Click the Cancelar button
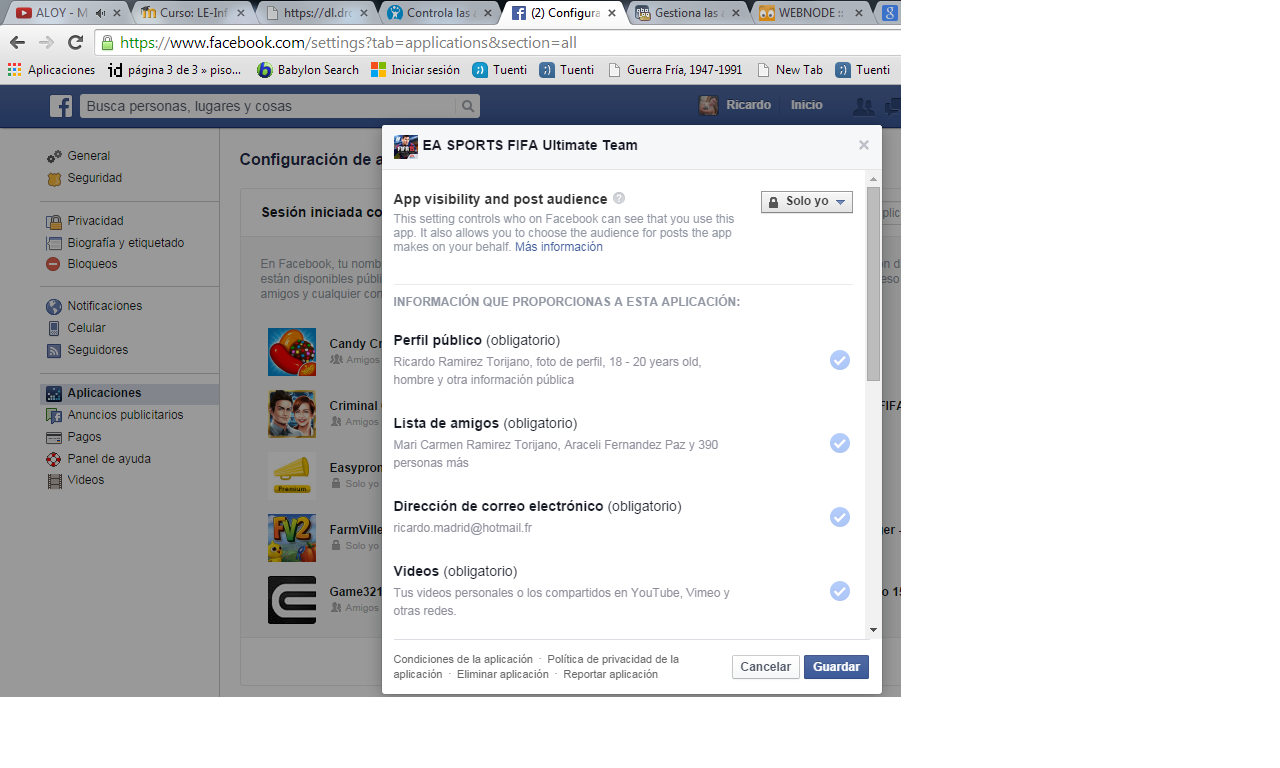 coord(766,667)
